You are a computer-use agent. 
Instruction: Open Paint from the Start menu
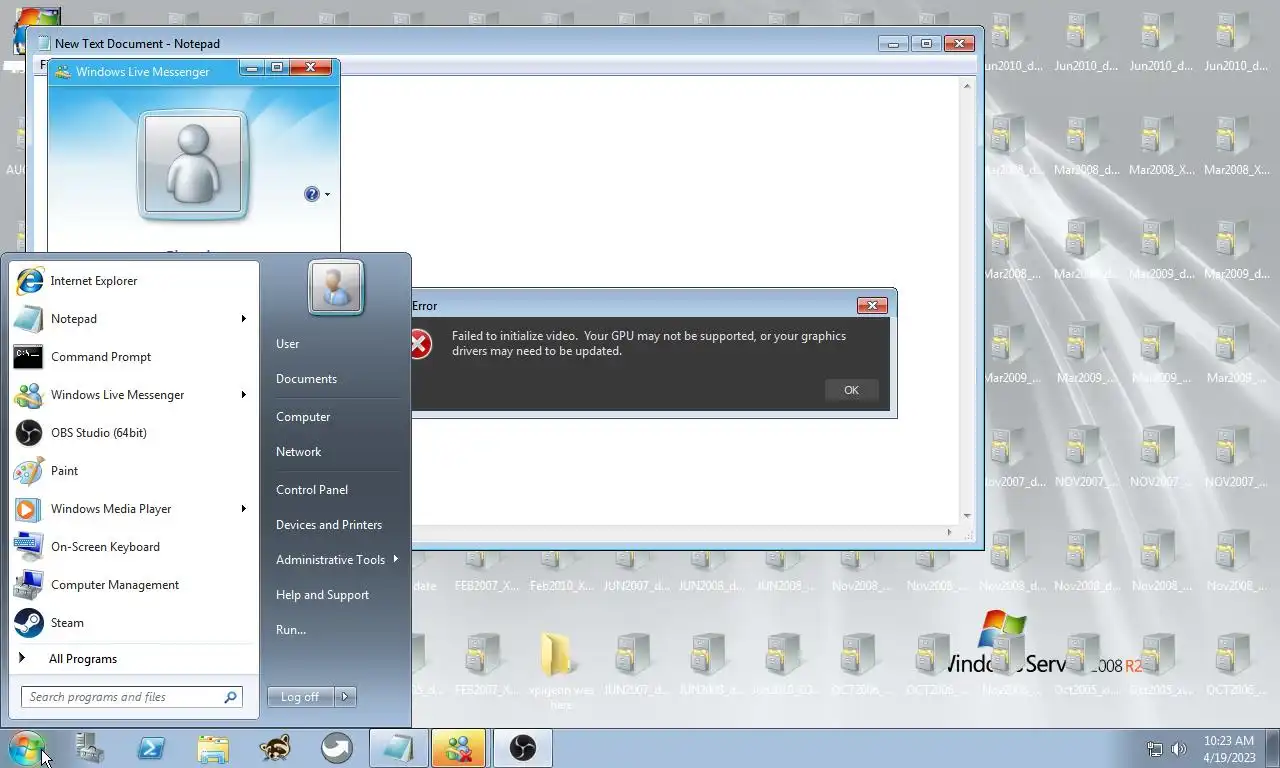point(134,471)
